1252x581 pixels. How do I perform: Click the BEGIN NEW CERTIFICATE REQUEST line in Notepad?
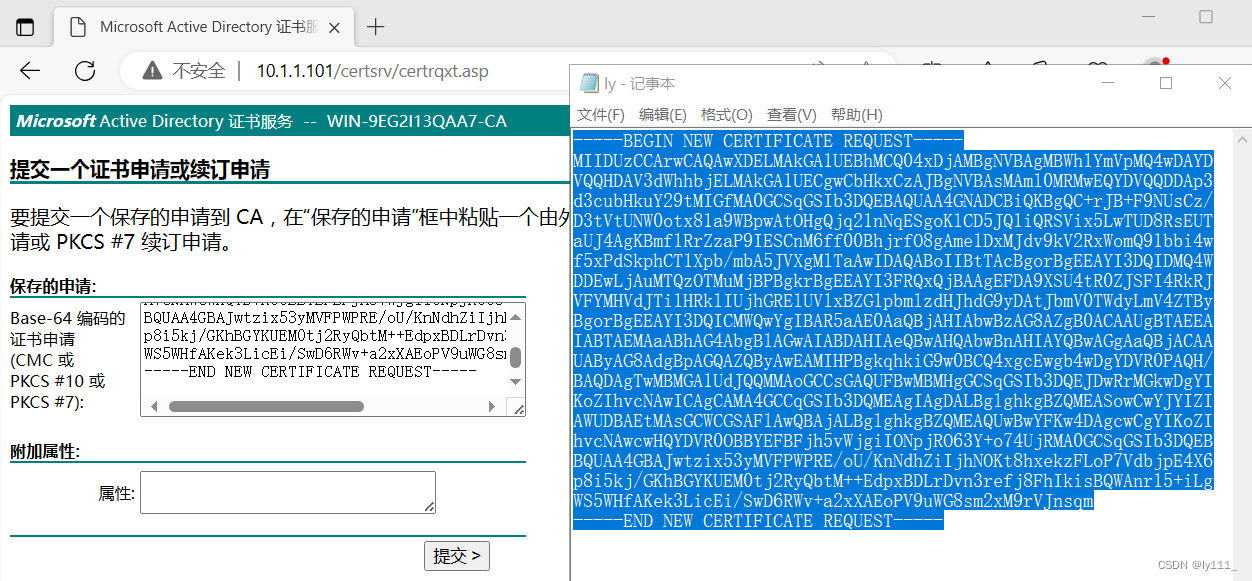click(x=768, y=141)
